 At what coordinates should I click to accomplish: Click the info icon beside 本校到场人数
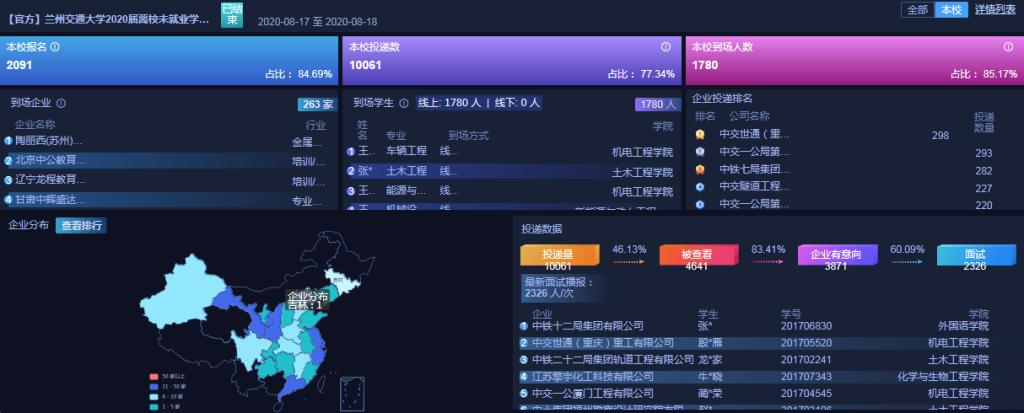point(1010,47)
